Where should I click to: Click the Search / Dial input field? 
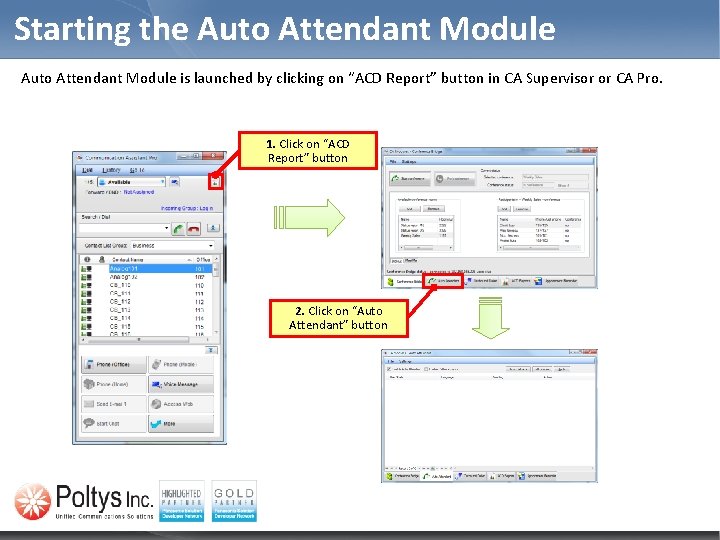[122, 228]
